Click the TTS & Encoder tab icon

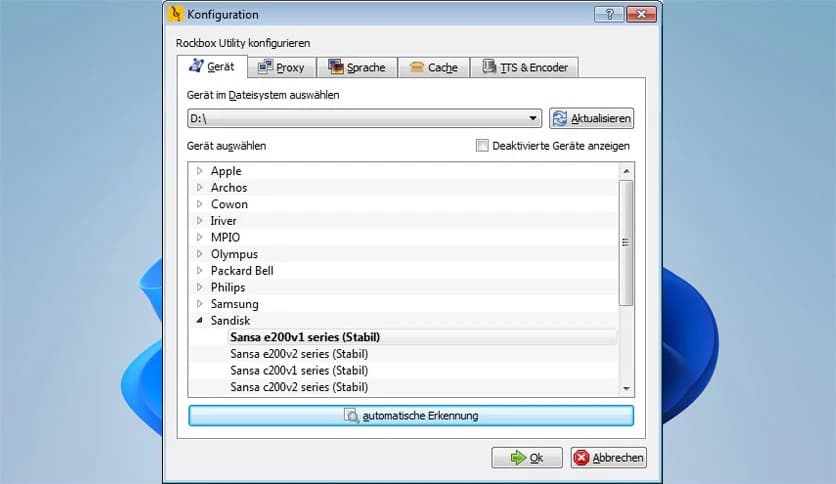click(489, 67)
